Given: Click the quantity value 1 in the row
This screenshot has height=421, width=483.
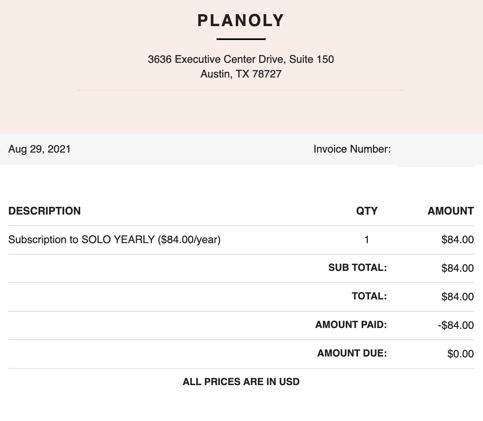Looking at the screenshot, I should [x=367, y=240].
